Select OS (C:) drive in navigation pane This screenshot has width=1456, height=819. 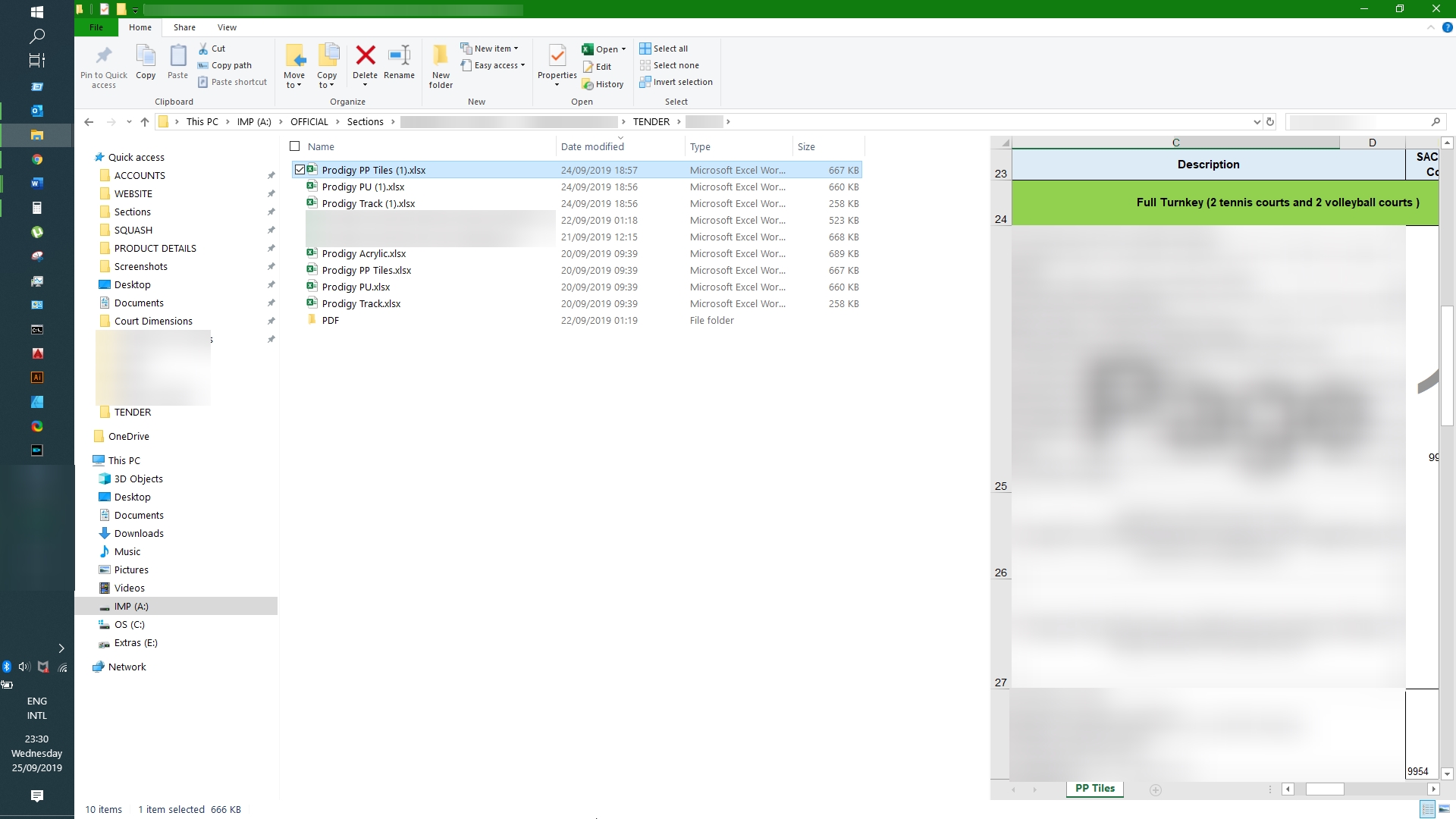pyautogui.click(x=129, y=624)
